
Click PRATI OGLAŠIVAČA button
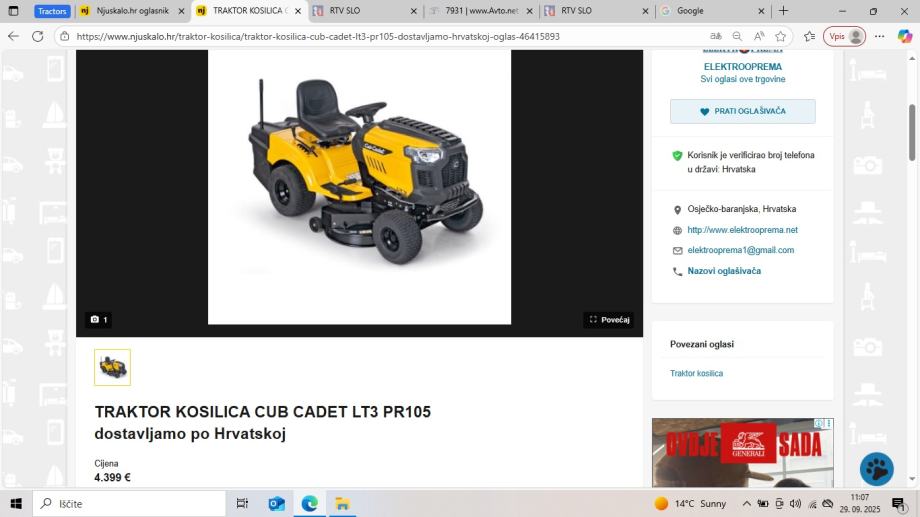742,111
